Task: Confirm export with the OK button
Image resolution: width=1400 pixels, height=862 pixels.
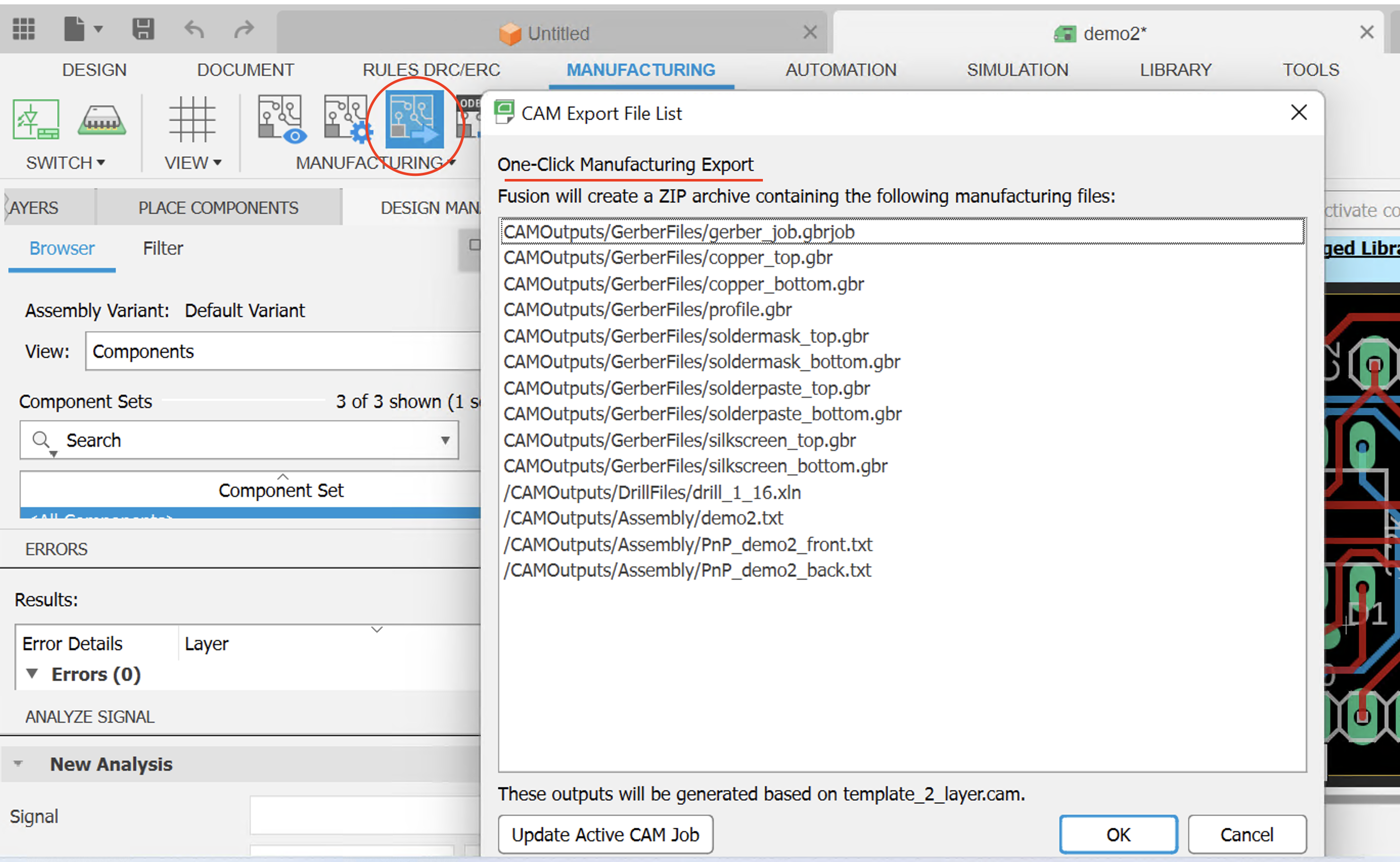Action: point(1118,834)
